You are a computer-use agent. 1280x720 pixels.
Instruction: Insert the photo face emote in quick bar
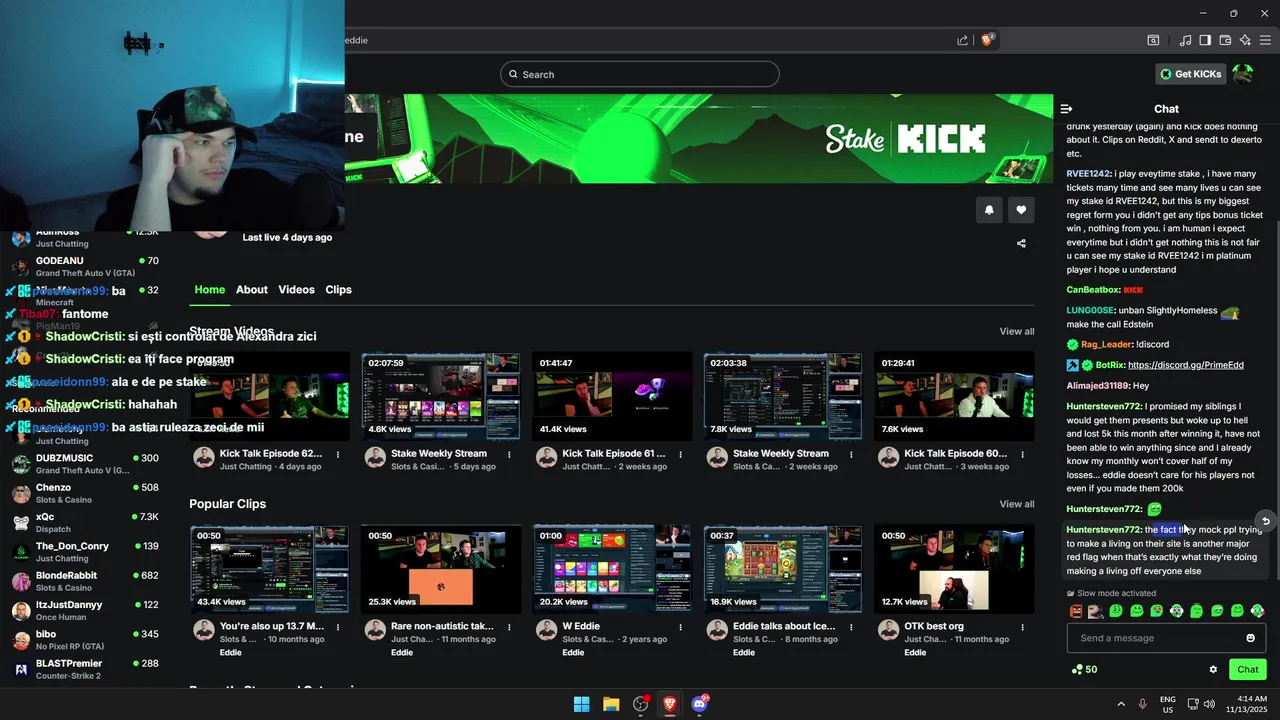pos(1096,611)
